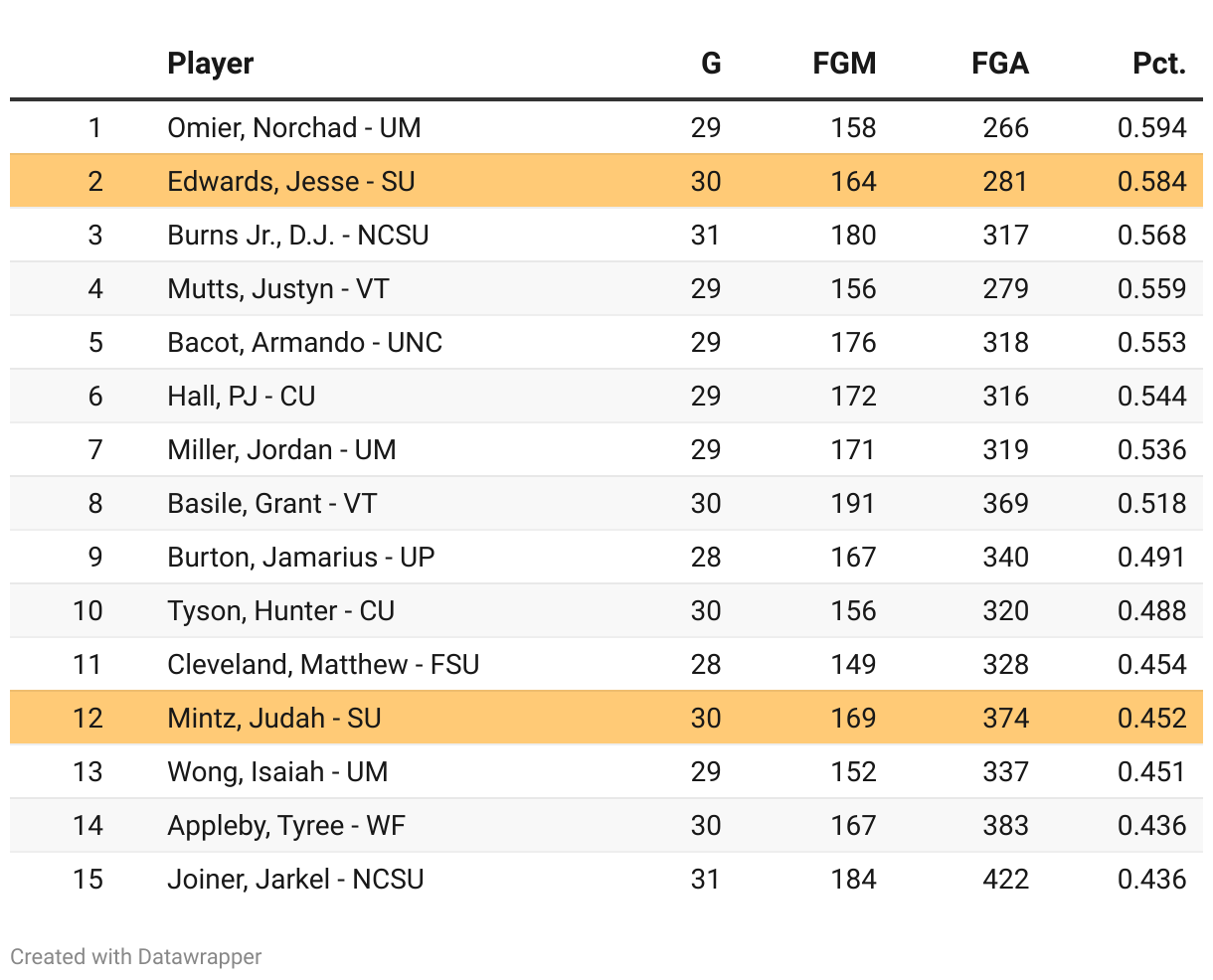Click Joiner, Jarkel - NCSU player name

(x=295, y=880)
